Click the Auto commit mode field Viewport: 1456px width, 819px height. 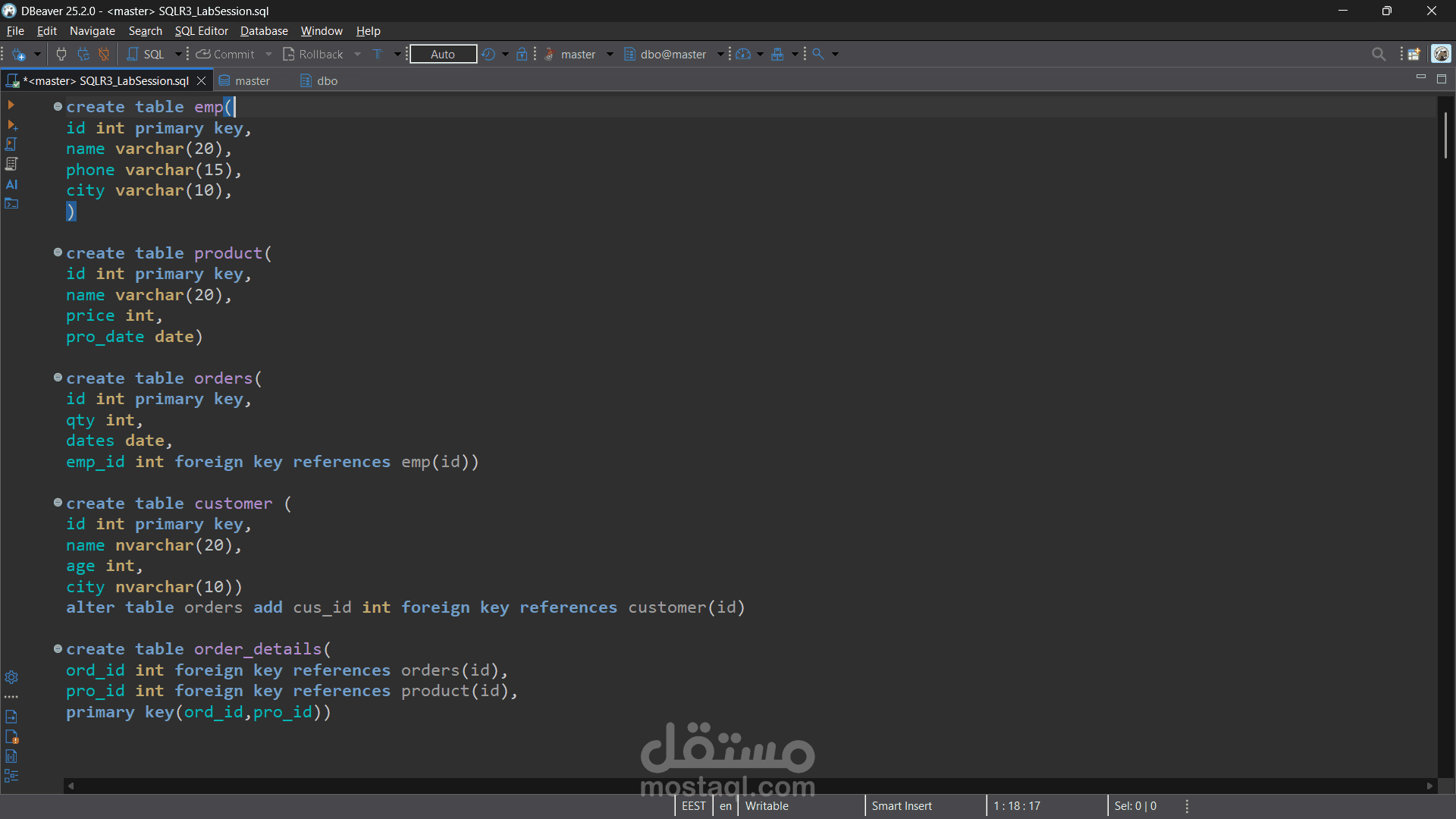point(443,55)
